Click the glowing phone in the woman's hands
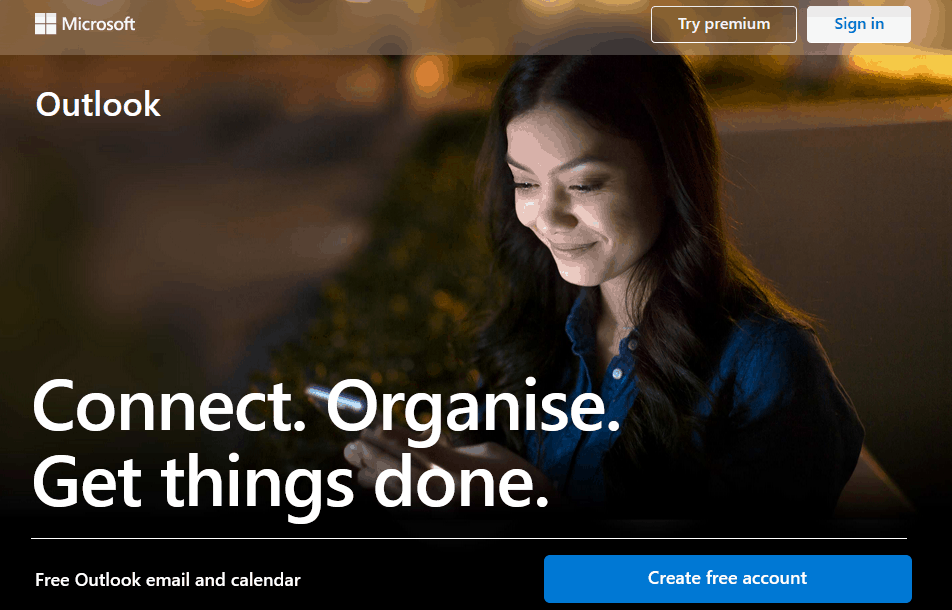The height and width of the screenshot is (610, 952). coord(337,402)
